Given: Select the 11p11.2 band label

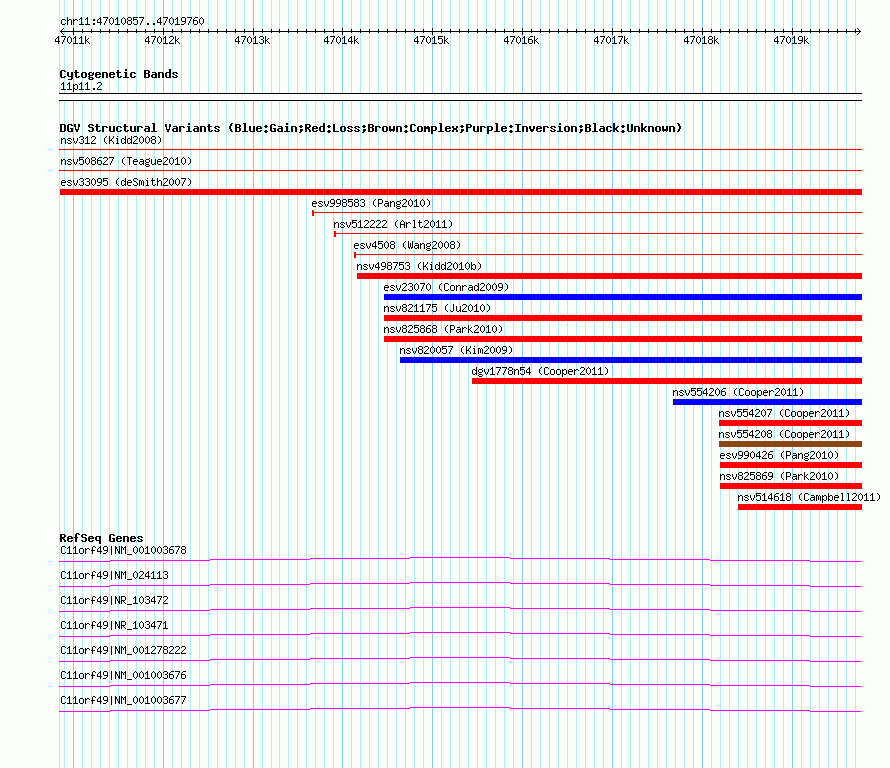Looking at the screenshot, I should (81, 86).
